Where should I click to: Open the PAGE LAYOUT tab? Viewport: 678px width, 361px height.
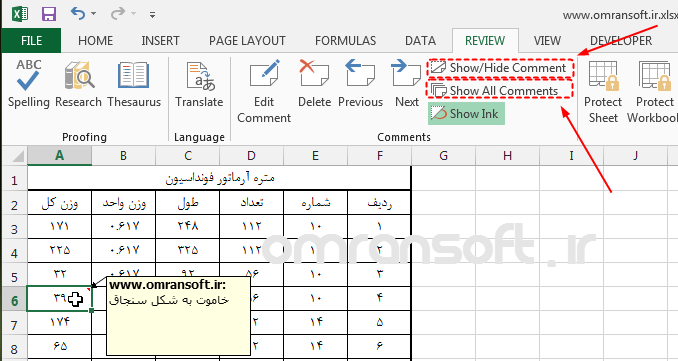pyautogui.click(x=247, y=41)
